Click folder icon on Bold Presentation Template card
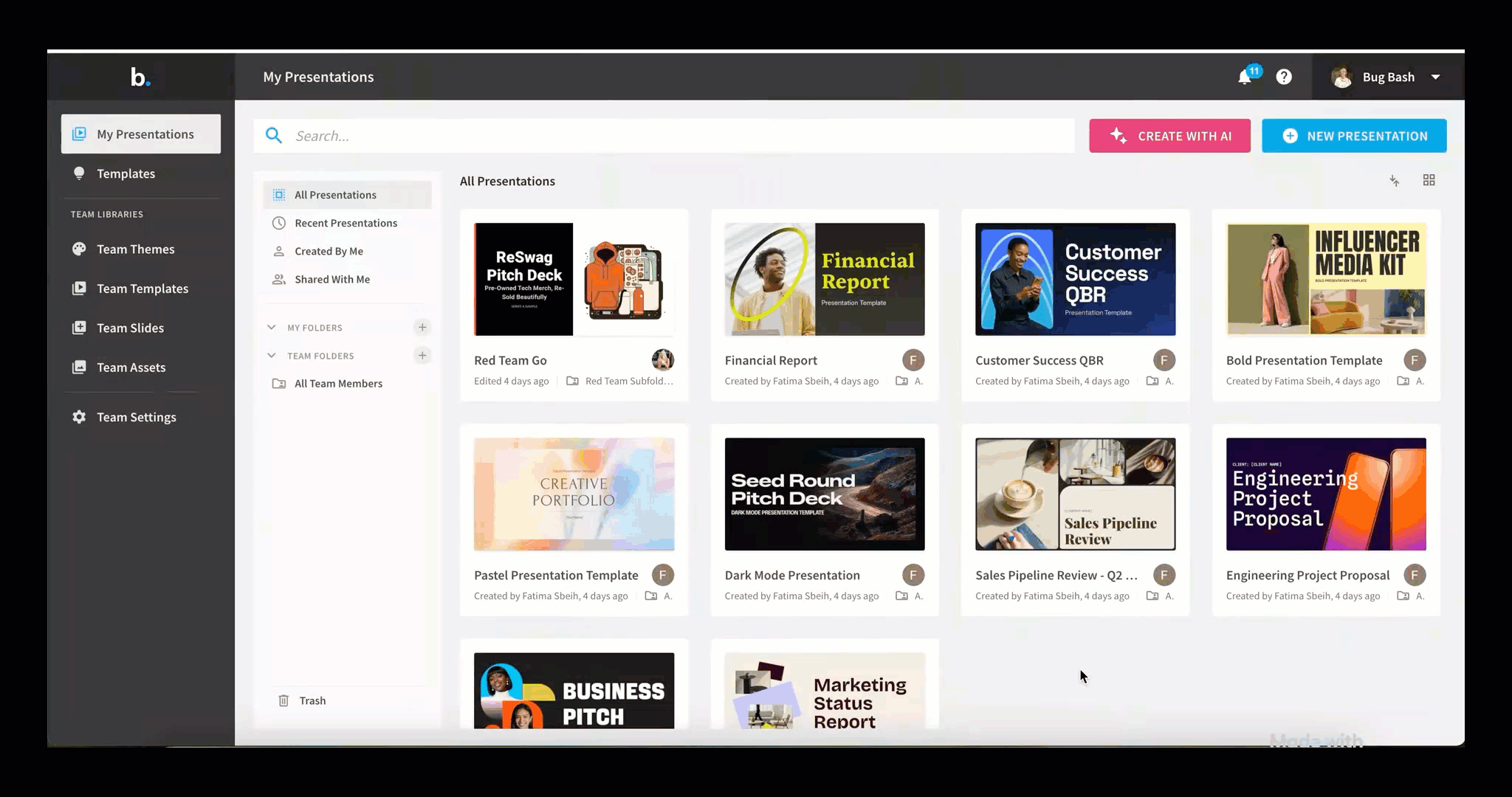This screenshot has height=797, width=1512. 1403,381
